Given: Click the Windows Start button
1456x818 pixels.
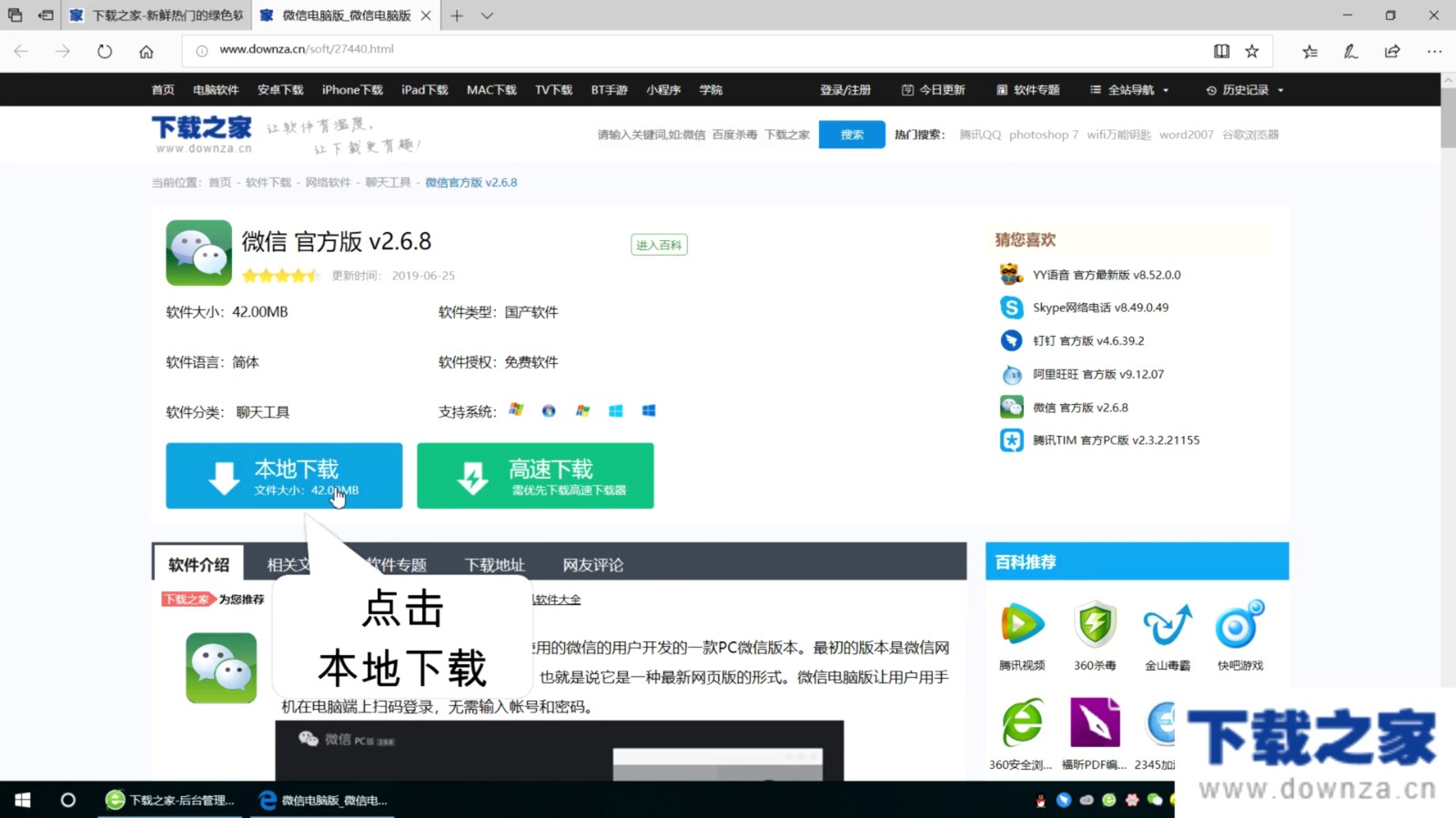Looking at the screenshot, I should coord(23,800).
